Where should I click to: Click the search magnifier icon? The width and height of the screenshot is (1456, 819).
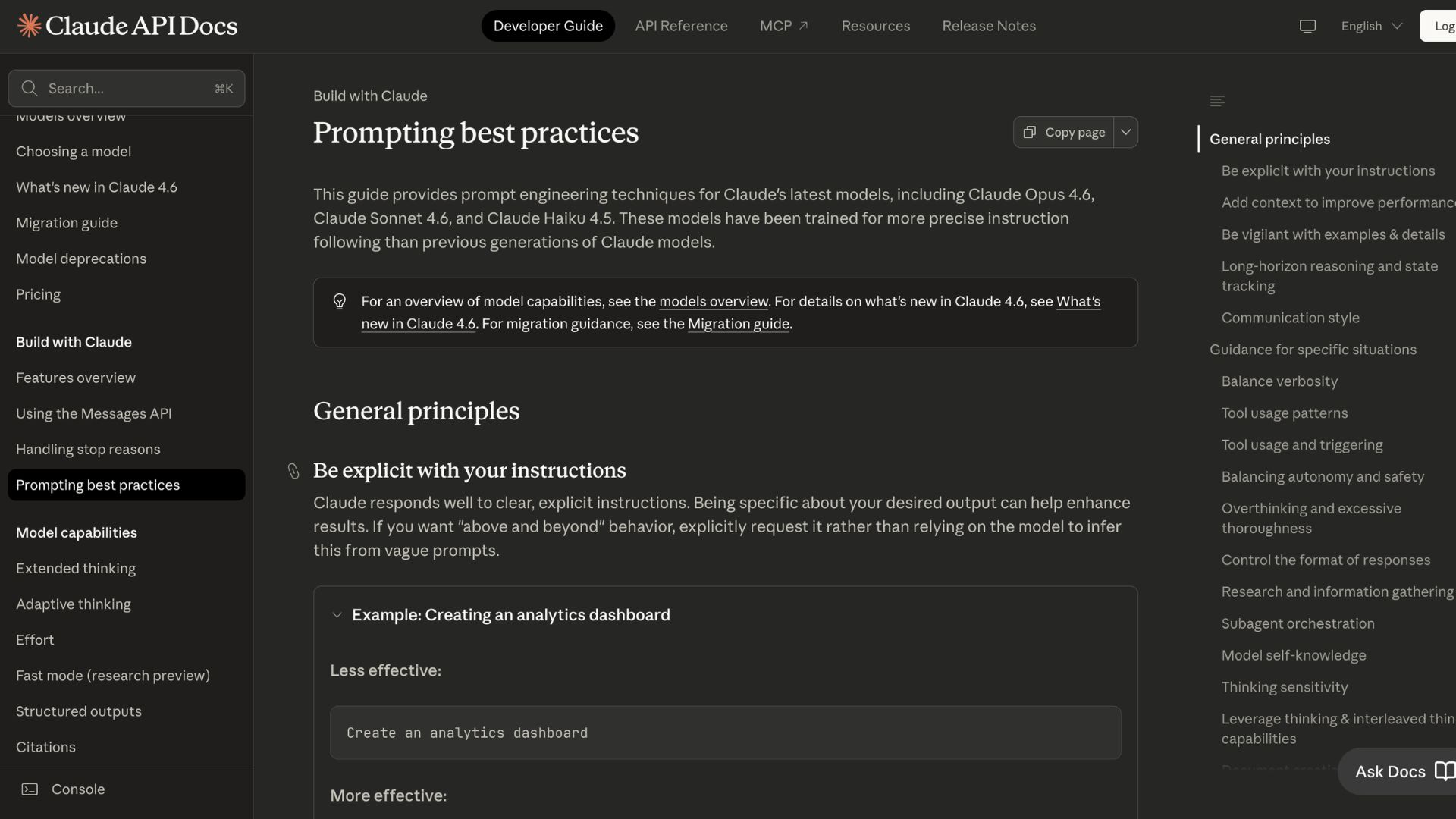point(30,89)
